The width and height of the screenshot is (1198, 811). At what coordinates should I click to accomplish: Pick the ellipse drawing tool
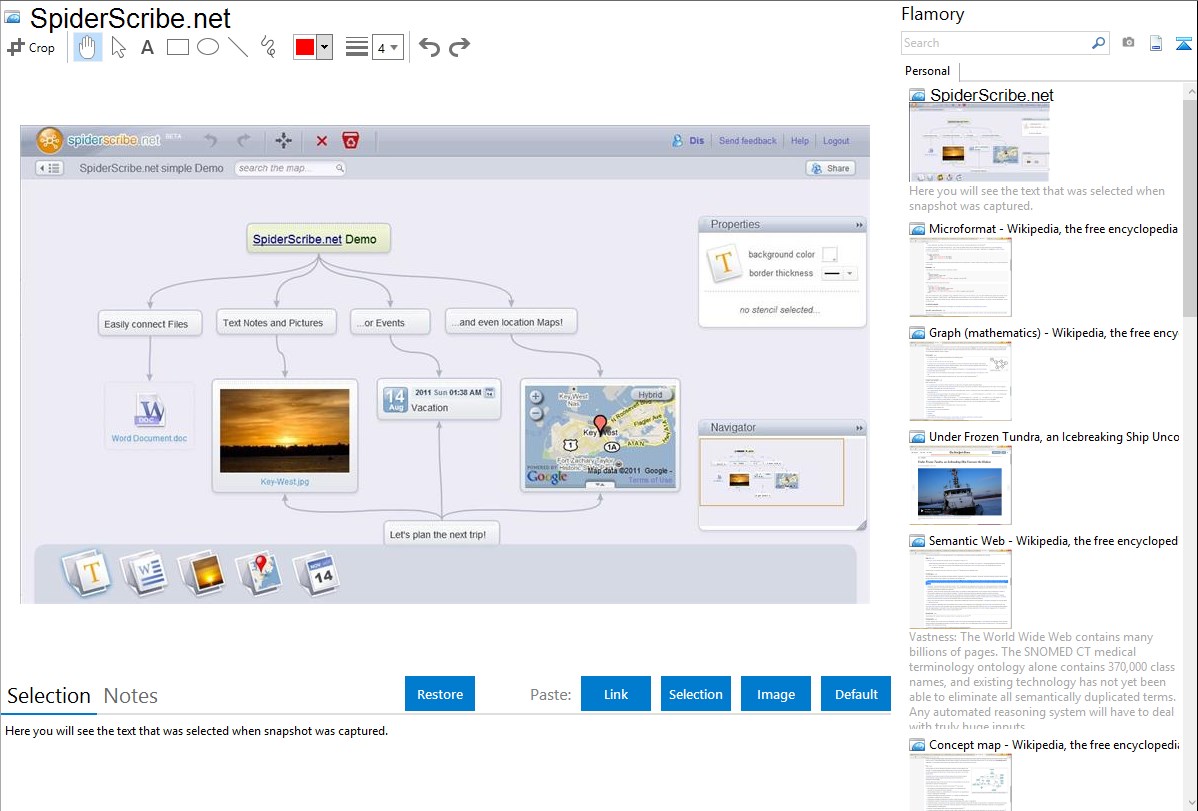click(208, 47)
